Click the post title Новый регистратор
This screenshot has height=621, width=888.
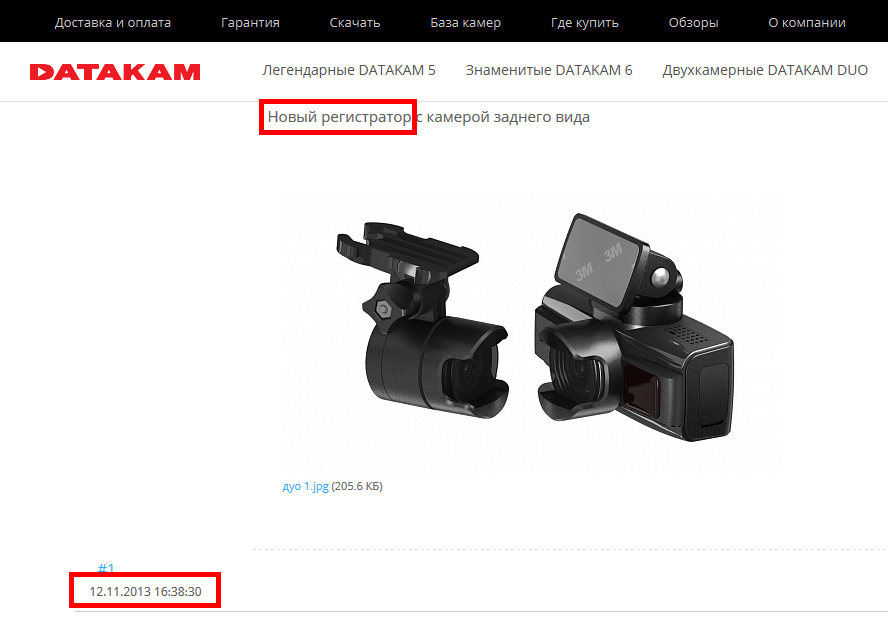coord(339,117)
